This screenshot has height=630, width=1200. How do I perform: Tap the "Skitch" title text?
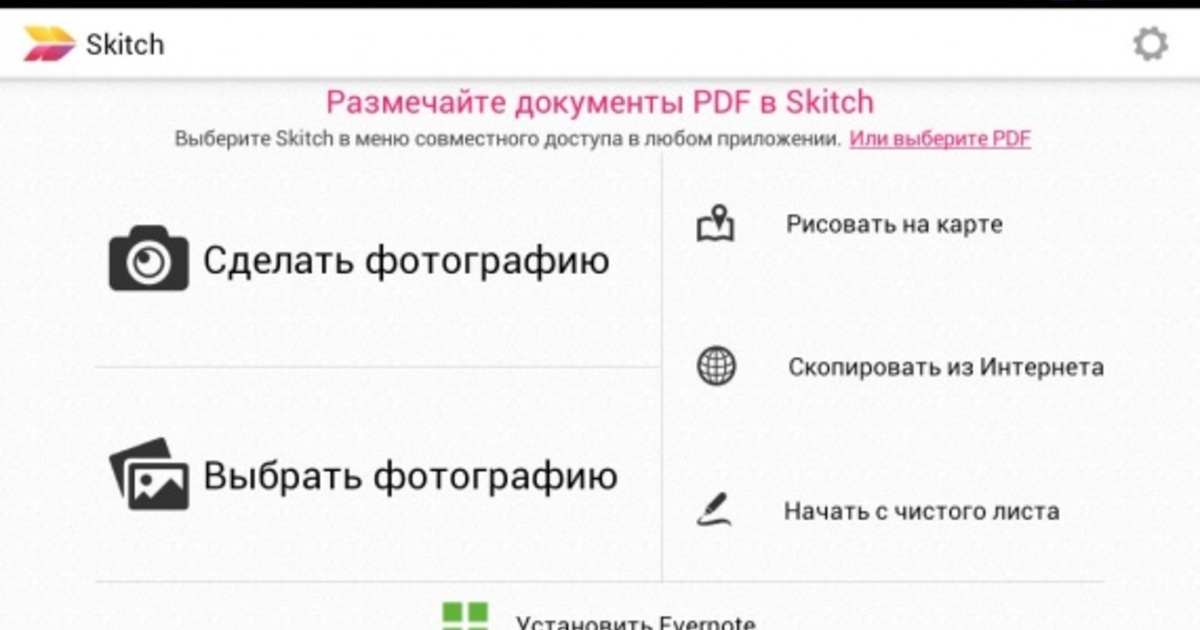coord(125,44)
